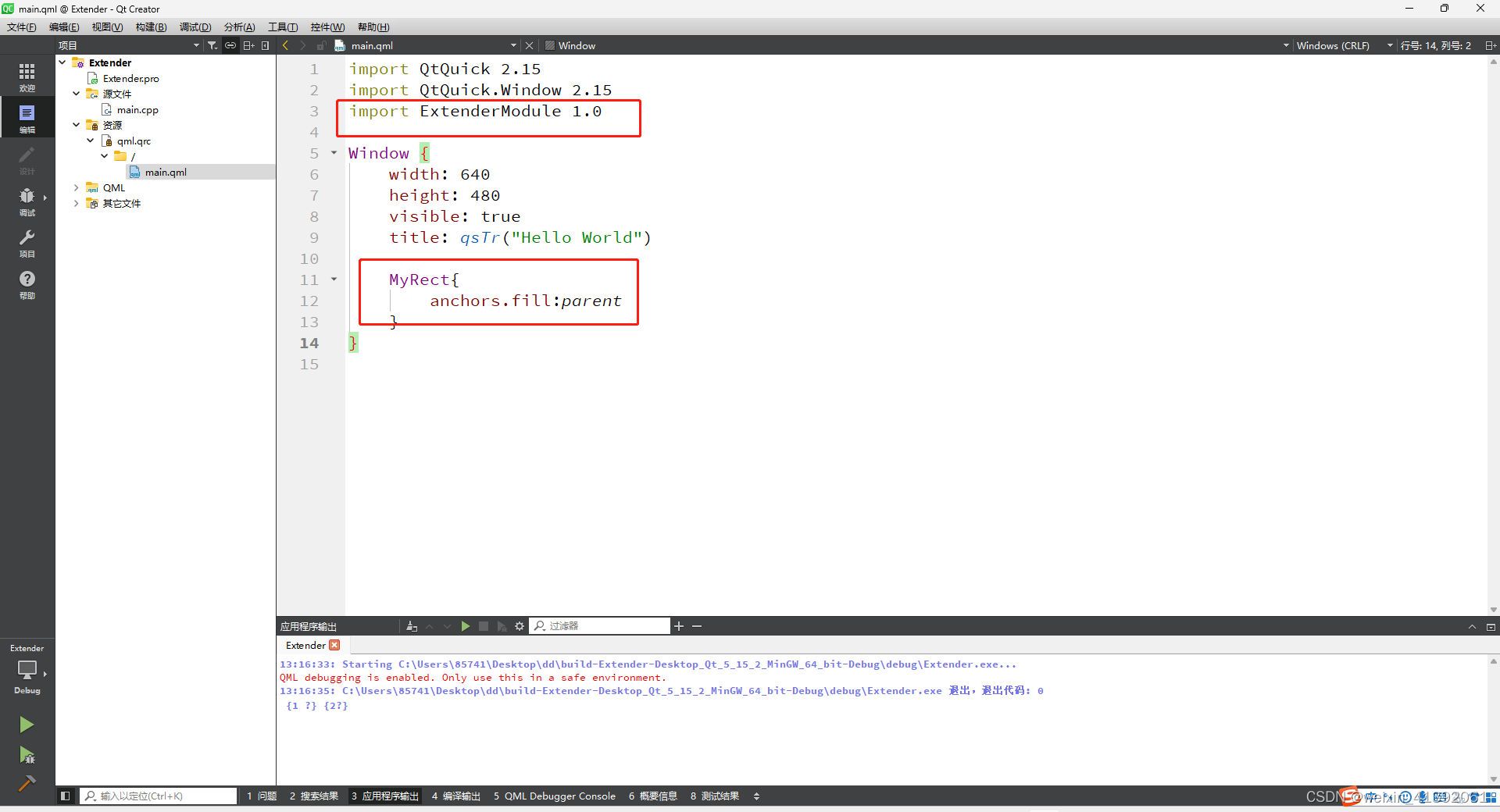
Task: Run the project with the green play button
Action: pyautogui.click(x=27, y=725)
